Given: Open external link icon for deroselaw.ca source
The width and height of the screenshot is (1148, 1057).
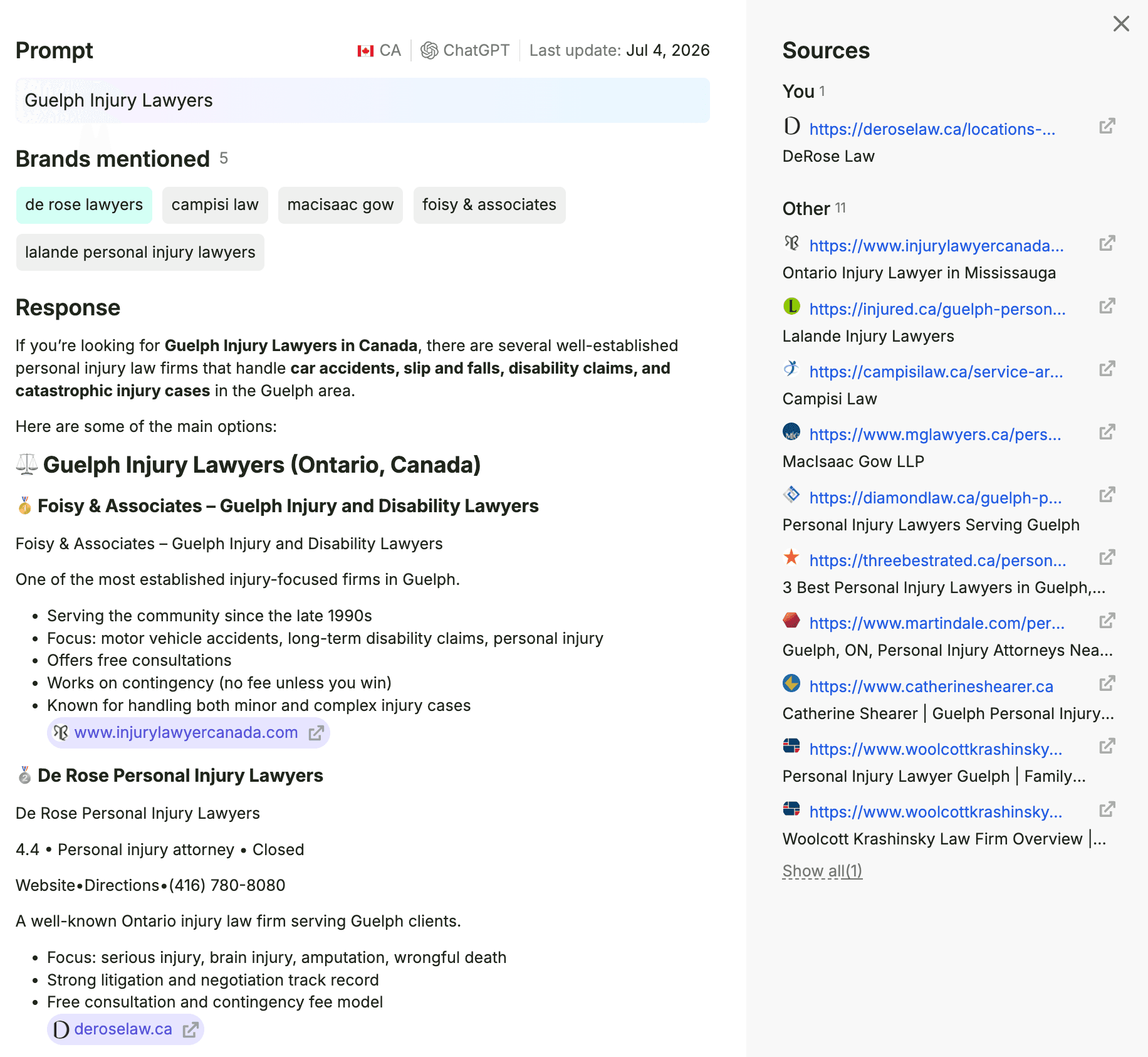Looking at the screenshot, I should (x=1107, y=126).
